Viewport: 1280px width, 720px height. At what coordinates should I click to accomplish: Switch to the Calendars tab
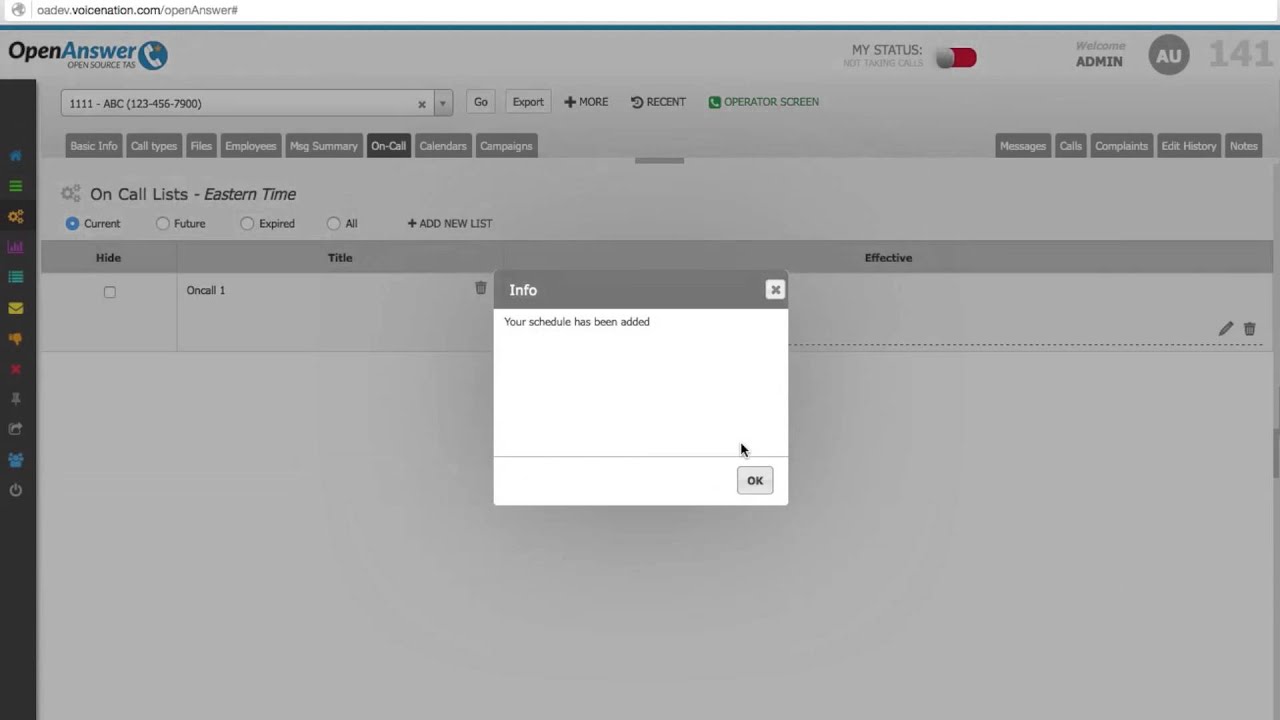coord(443,146)
